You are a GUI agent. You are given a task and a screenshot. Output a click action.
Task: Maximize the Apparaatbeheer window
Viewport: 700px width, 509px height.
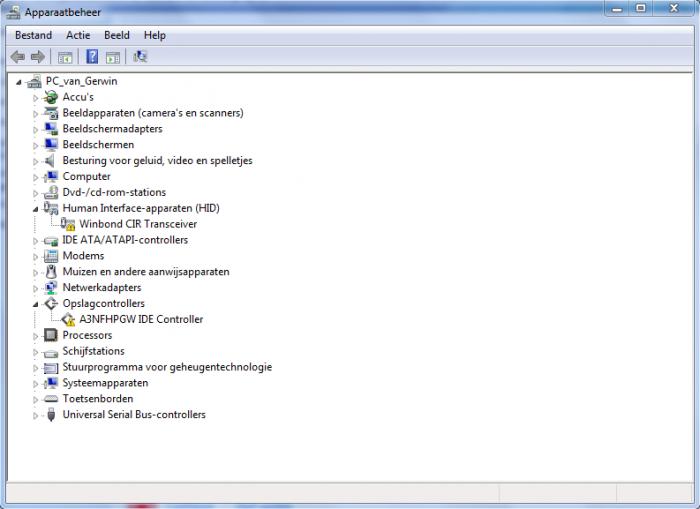(640, 8)
